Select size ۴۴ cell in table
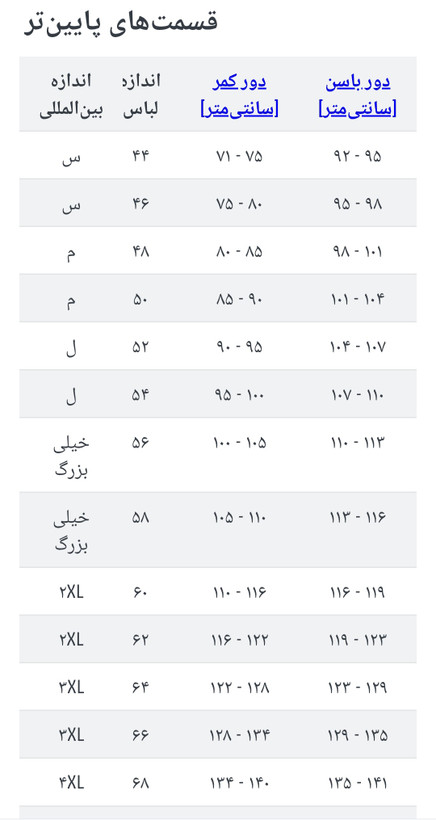This screenshot has height=820, width=436. [141, 156]
